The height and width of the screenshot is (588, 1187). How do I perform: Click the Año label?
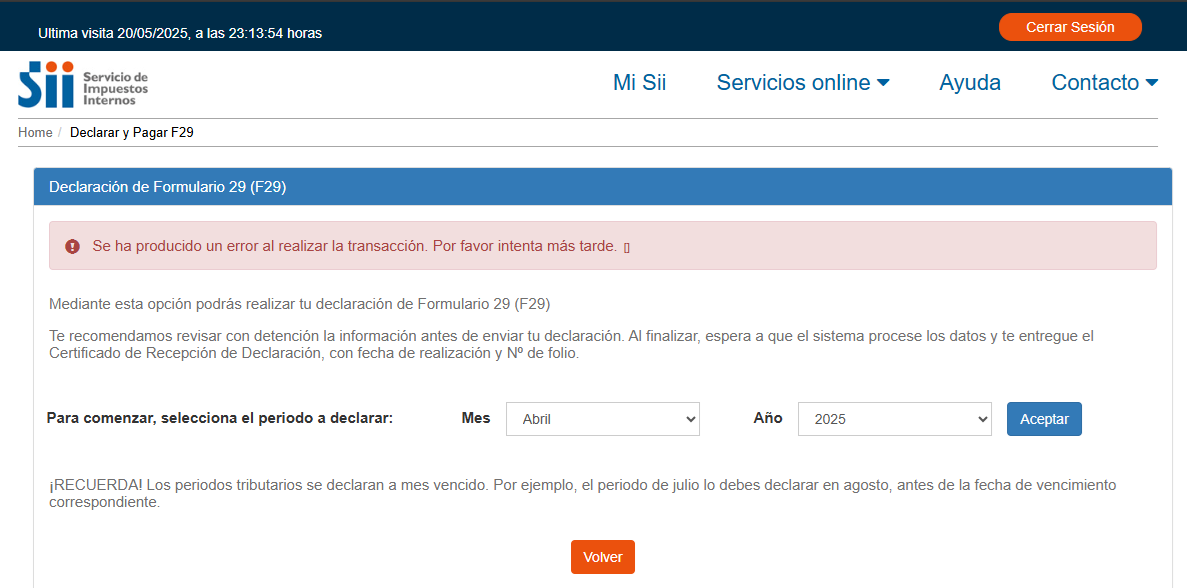click(768, 418)
